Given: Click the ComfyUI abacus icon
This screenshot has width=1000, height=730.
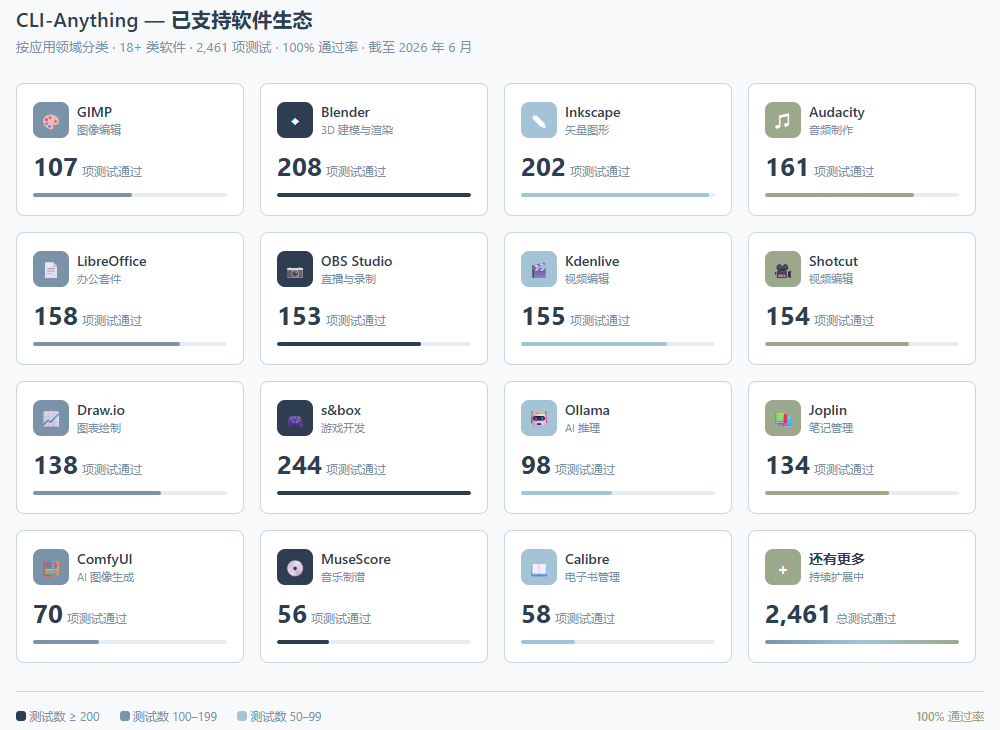Looking at the screenshot, I should (x=51, y=567).
